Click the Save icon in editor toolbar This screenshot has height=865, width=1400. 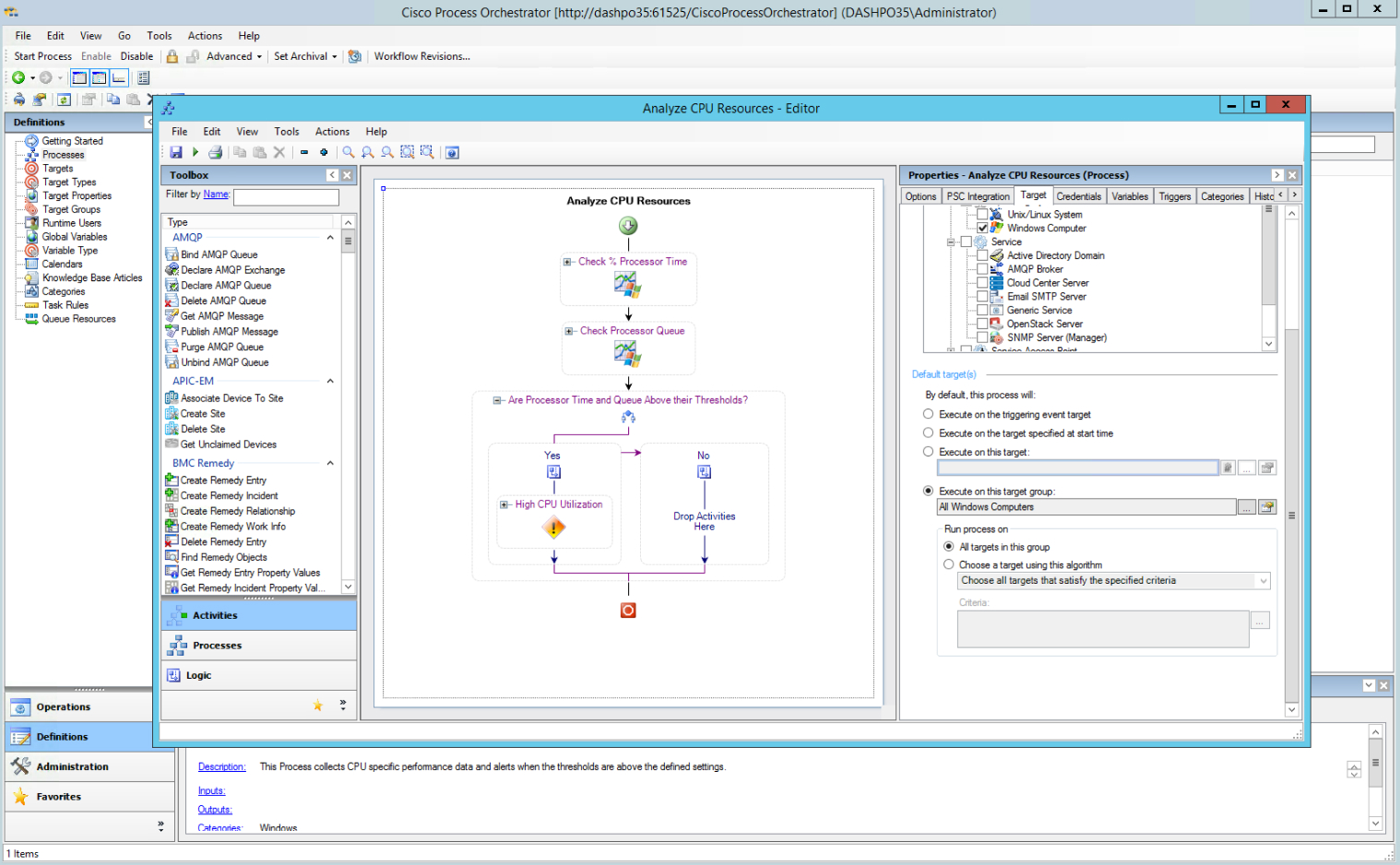(175, 152)
